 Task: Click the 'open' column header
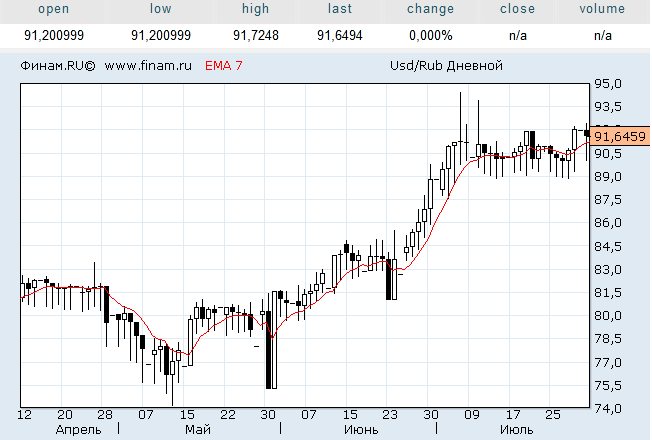[x=54, y=9]
